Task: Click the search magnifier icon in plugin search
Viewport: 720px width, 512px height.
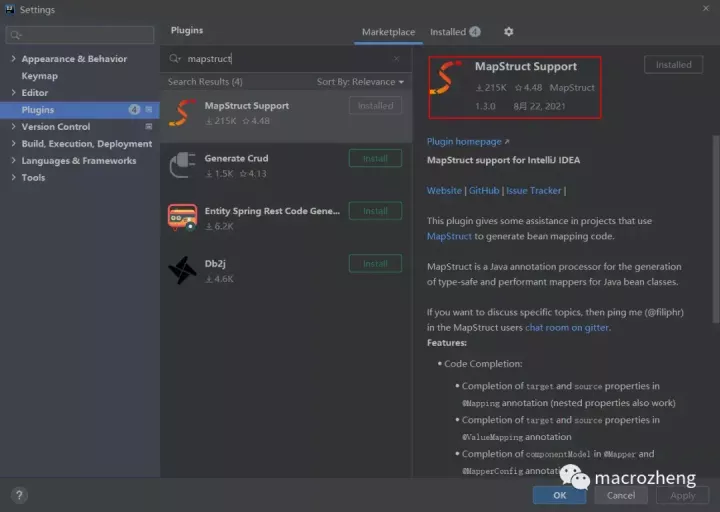Action: coord(175,59)
